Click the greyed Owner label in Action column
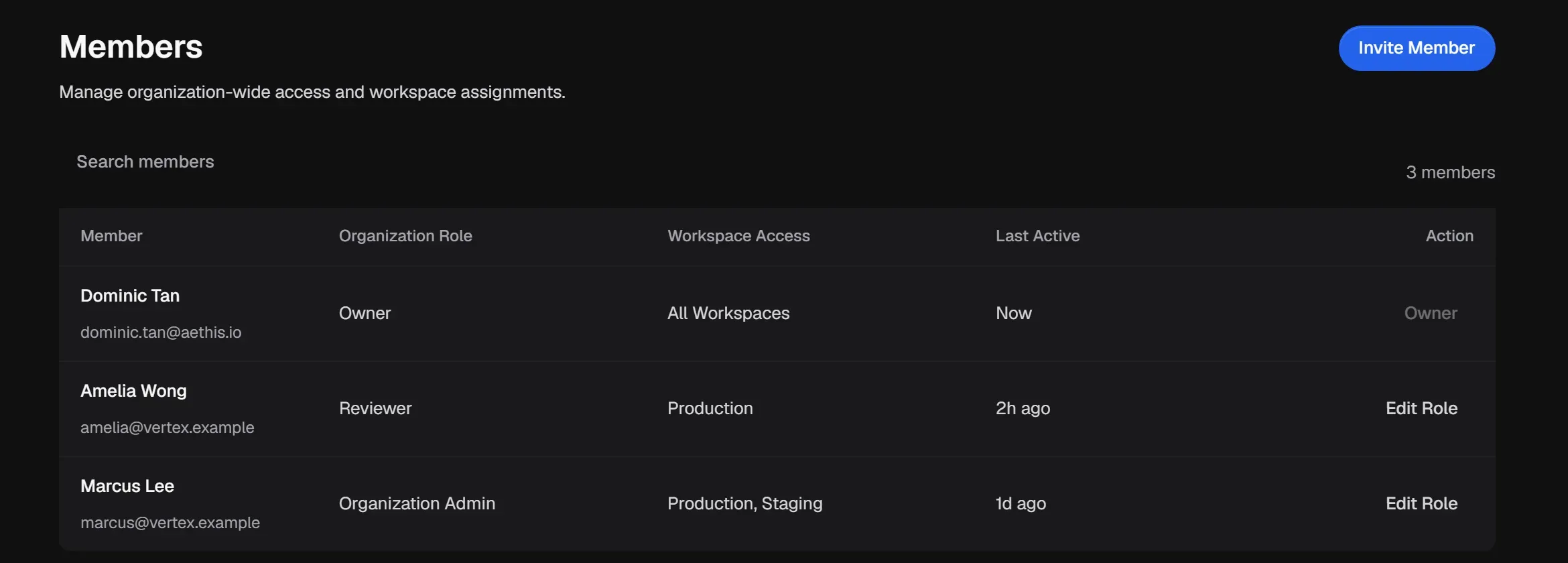The height and width of the screenshot is (563, 1568). click(x=1431, y=313)
